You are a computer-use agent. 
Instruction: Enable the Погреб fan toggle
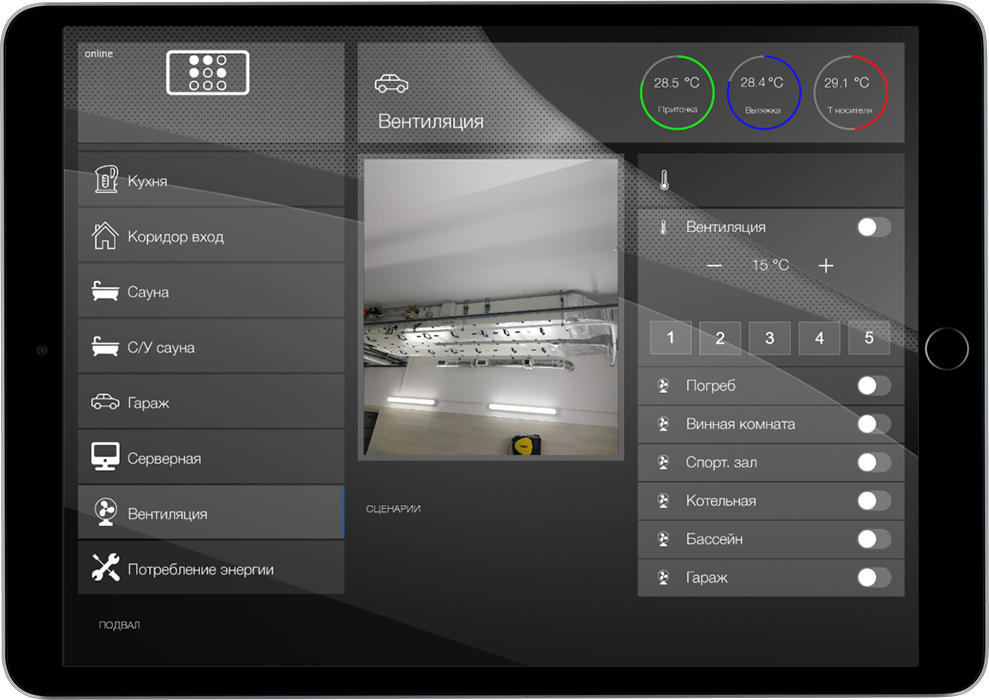(873, 386)
